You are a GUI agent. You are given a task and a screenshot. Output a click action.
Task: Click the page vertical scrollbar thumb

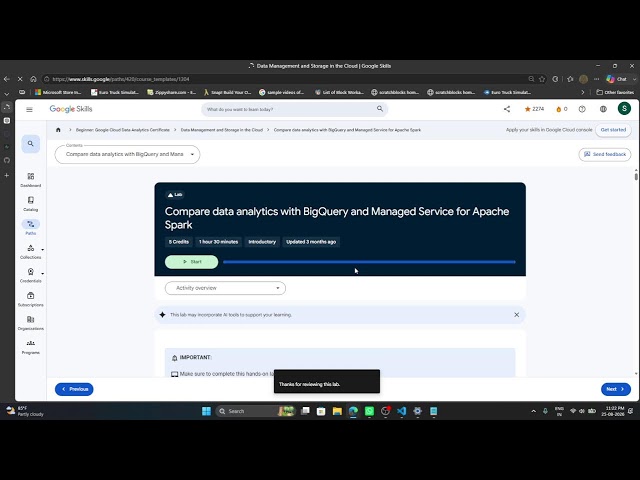pos(636,176)
